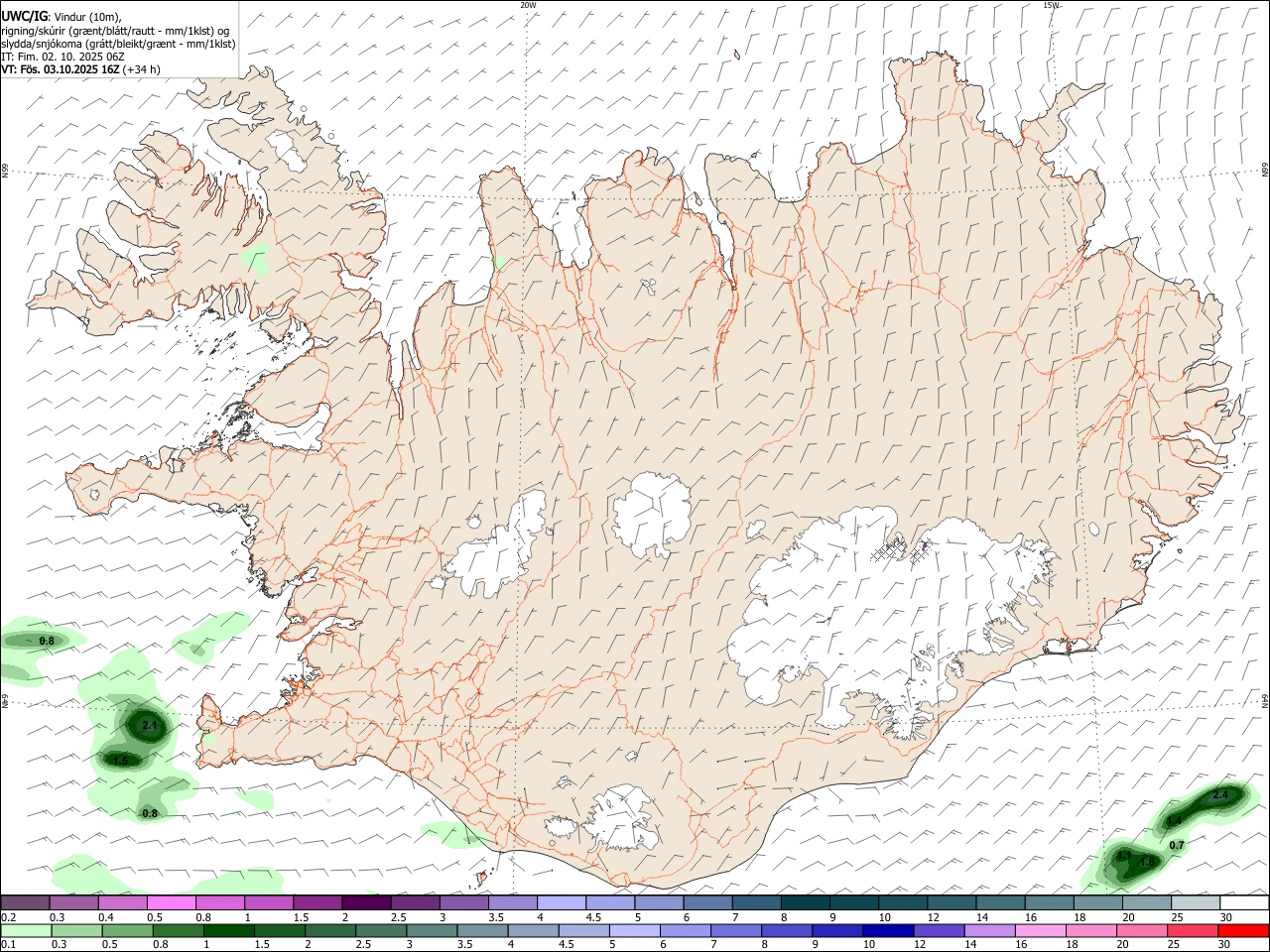The image size is (1270, 952).
Task: Click the dark teal 8 mm snow swatch
Action: click(806, 903)
